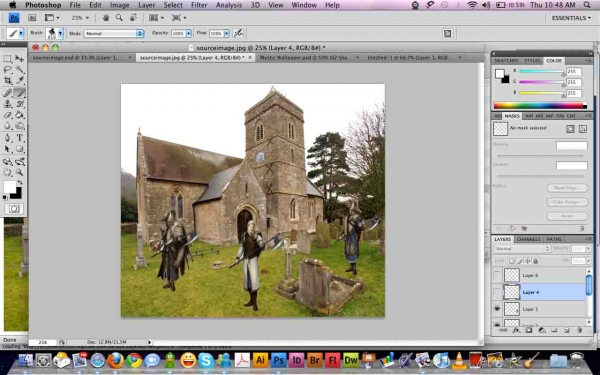Open layer style fx menu
The width and height of the screenshot is (600, 375).
[516, 330]
